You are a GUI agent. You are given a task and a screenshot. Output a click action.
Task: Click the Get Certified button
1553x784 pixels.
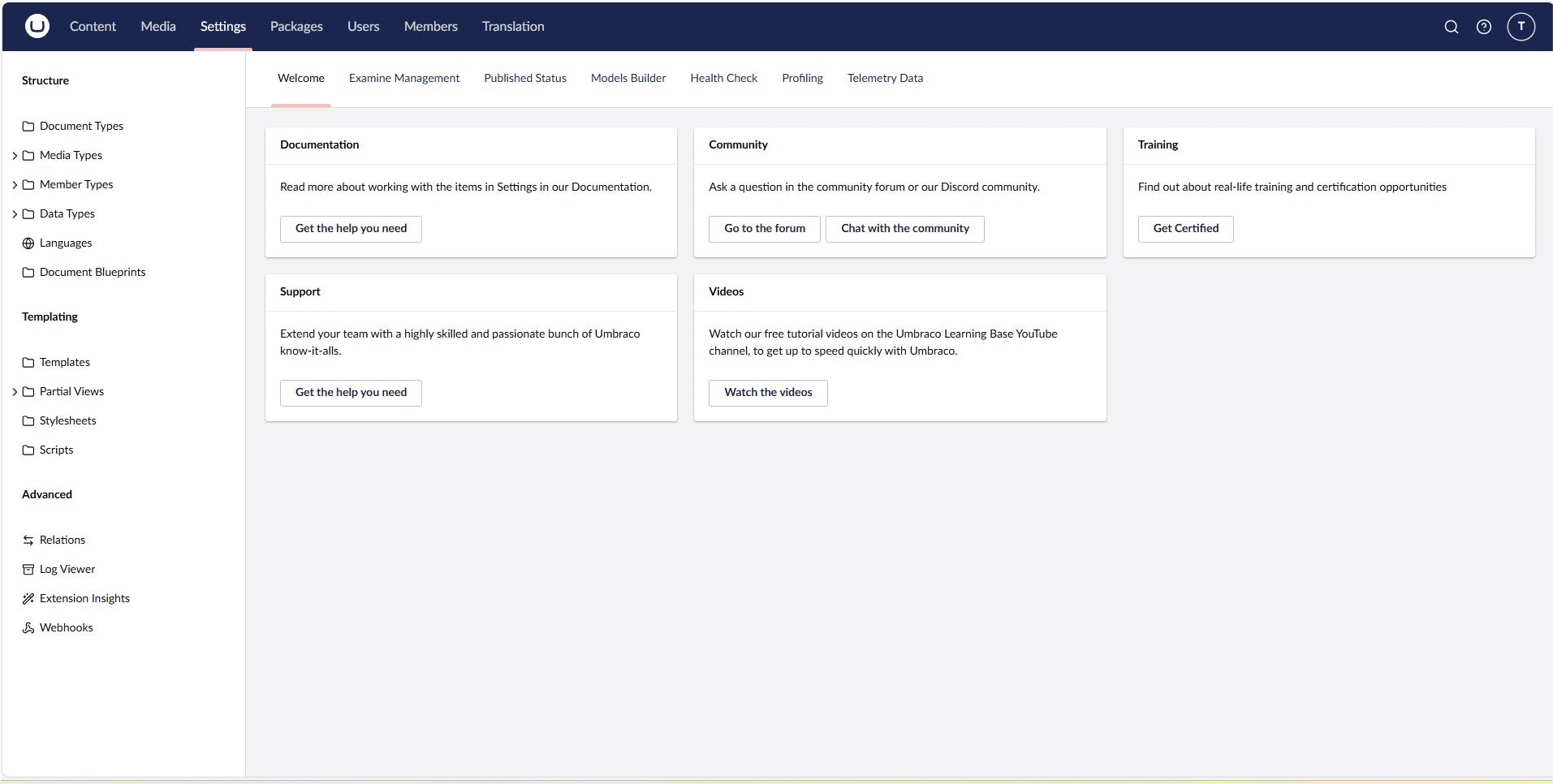point(1184,229)
